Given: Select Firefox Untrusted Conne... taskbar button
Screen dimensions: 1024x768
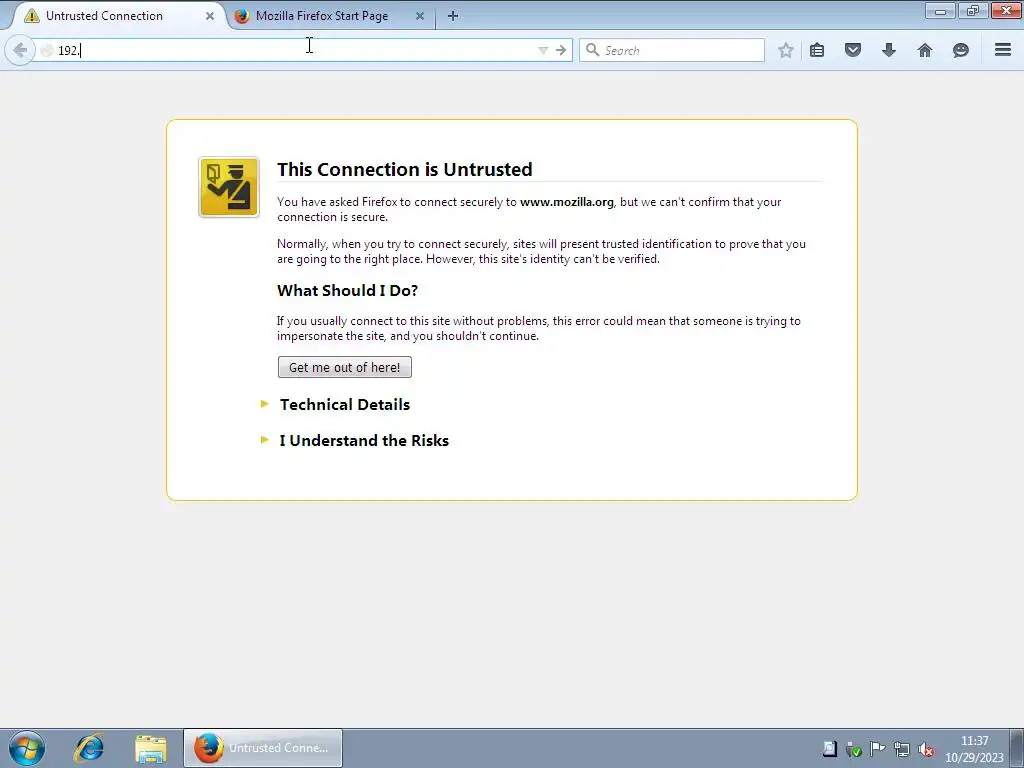Looking at the screenshot, I should click(x=263, y=748).
